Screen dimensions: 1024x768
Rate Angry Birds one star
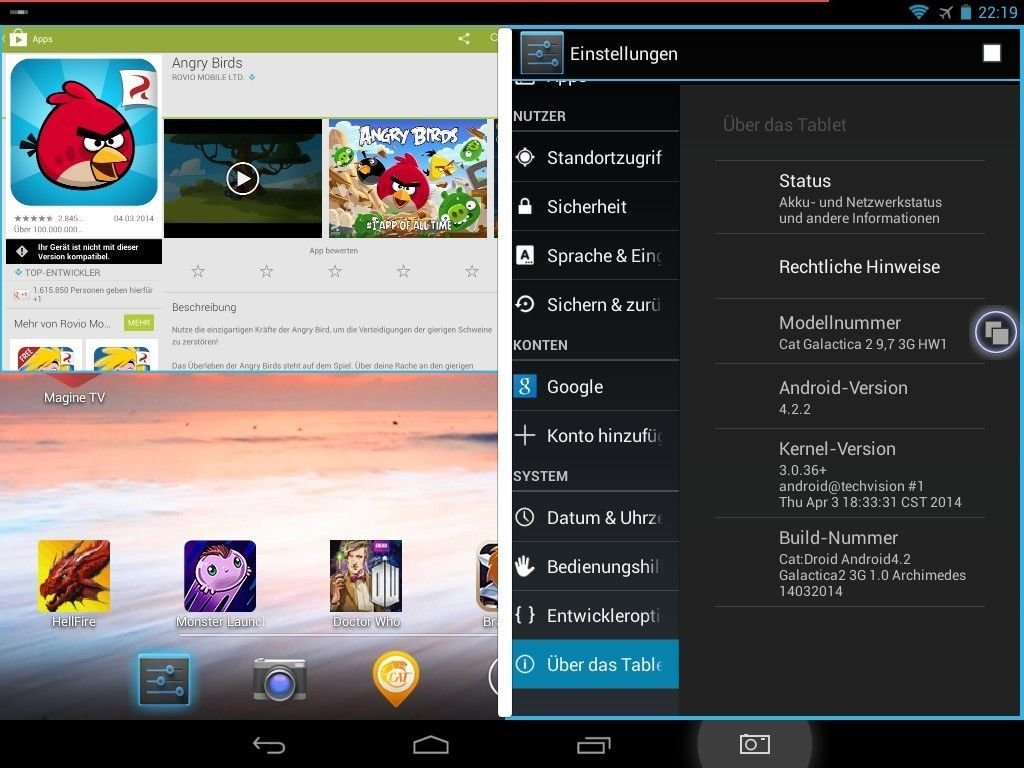coord(198,271)
